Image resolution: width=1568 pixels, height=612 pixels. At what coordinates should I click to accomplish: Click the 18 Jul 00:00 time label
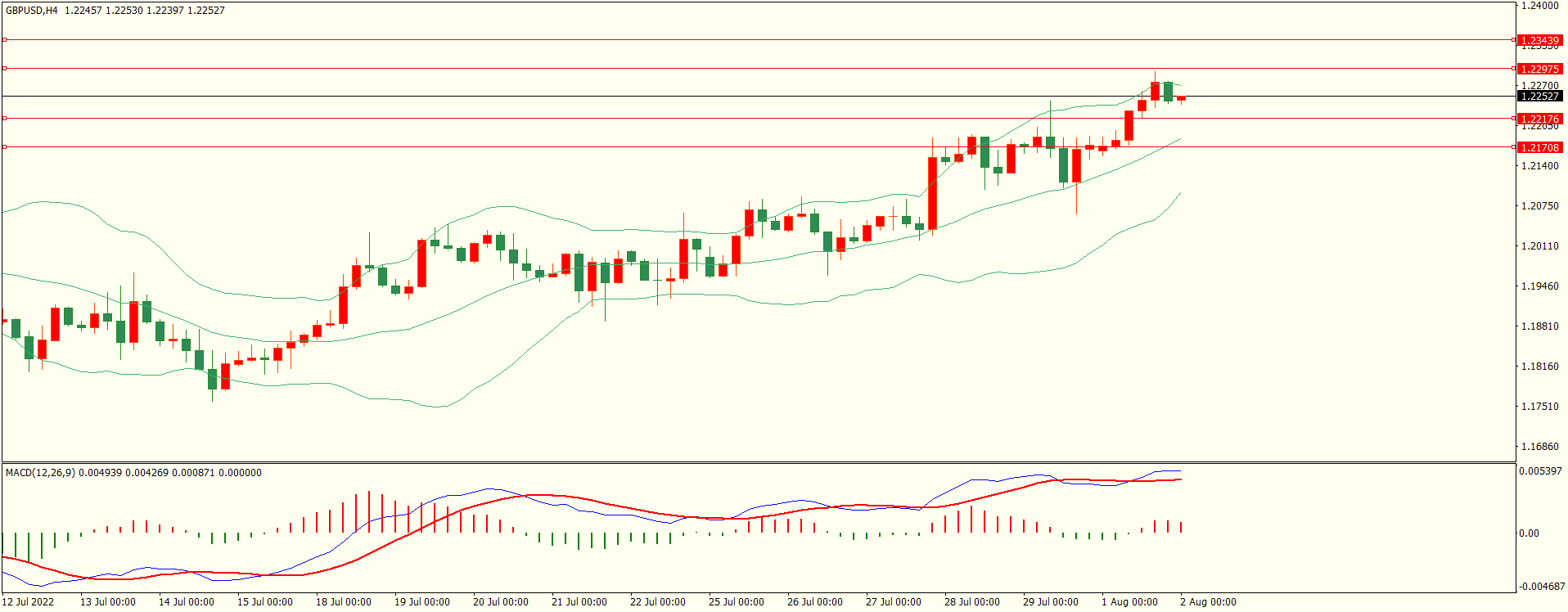click(x=344, y=602)
